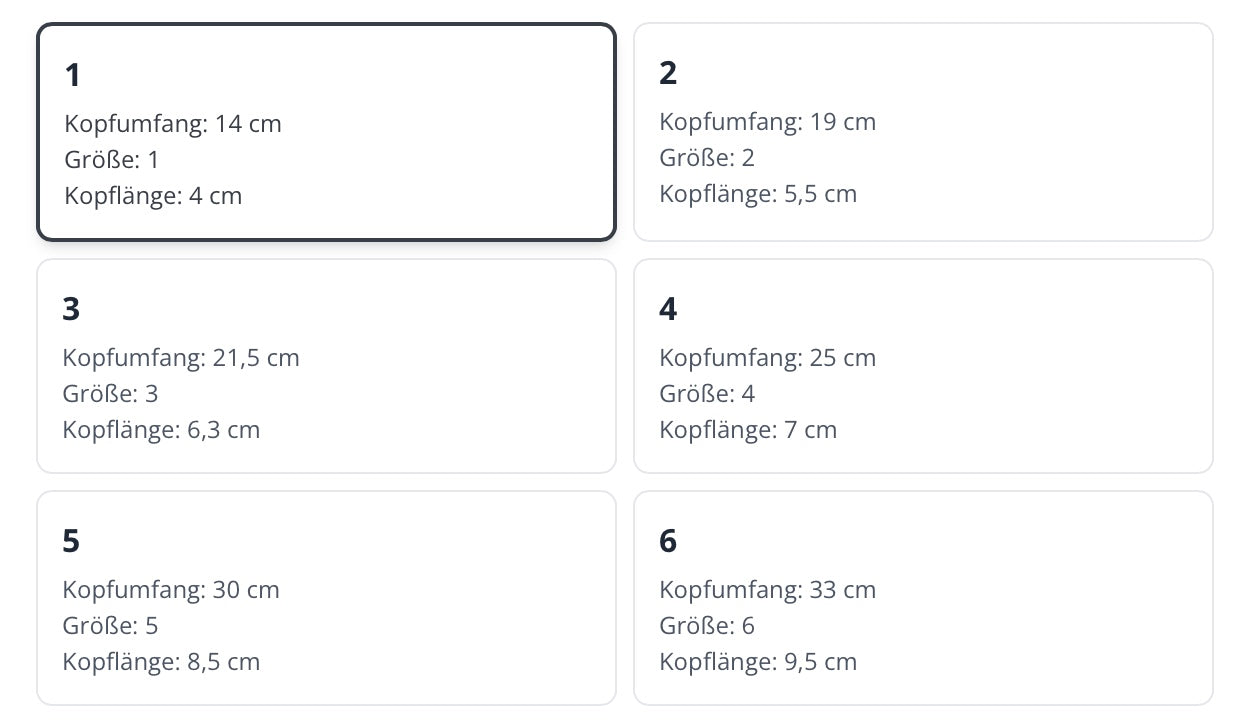Choose the card with Kopfumfang 21,5 cm
Screen dimensions: 1240x722
pos(326,366)
